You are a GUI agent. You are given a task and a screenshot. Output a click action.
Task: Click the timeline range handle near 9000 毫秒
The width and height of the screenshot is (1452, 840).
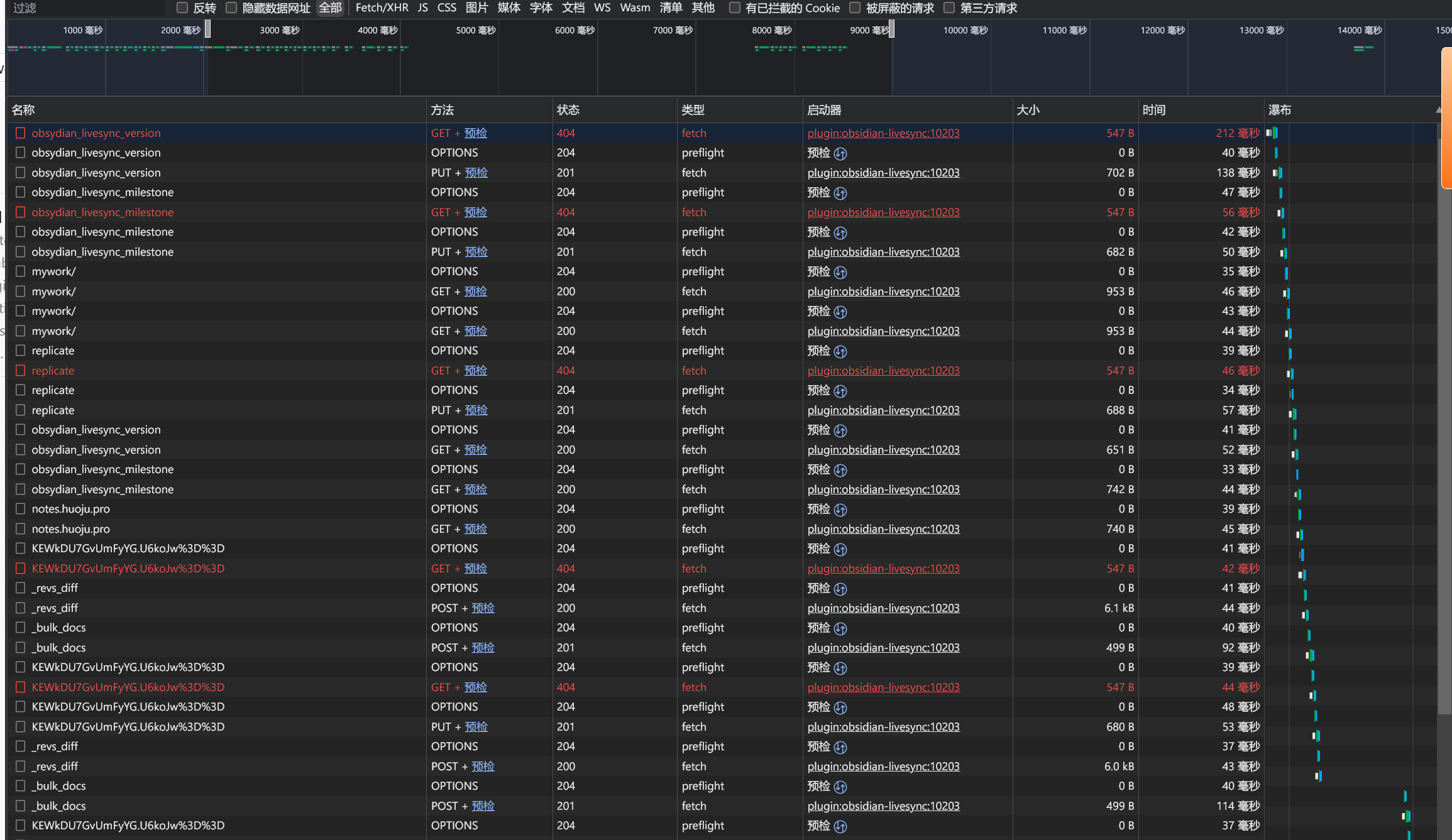(892, 29)
